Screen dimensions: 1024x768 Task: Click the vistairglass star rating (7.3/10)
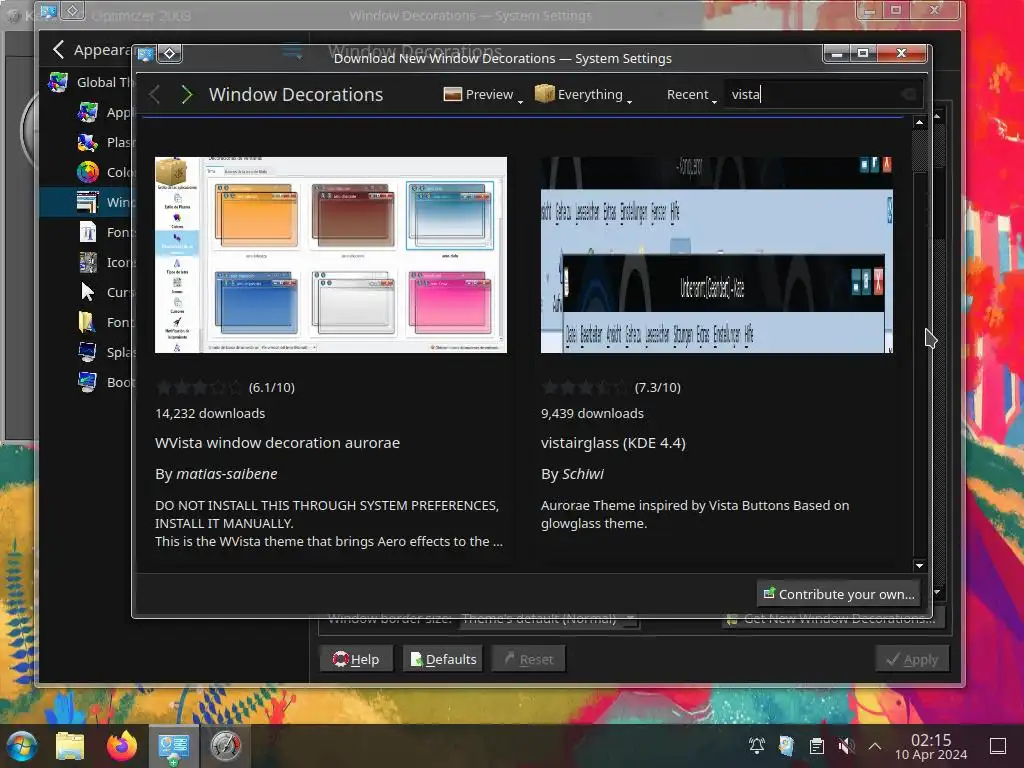pyautogui.click(x=584, y=388)
